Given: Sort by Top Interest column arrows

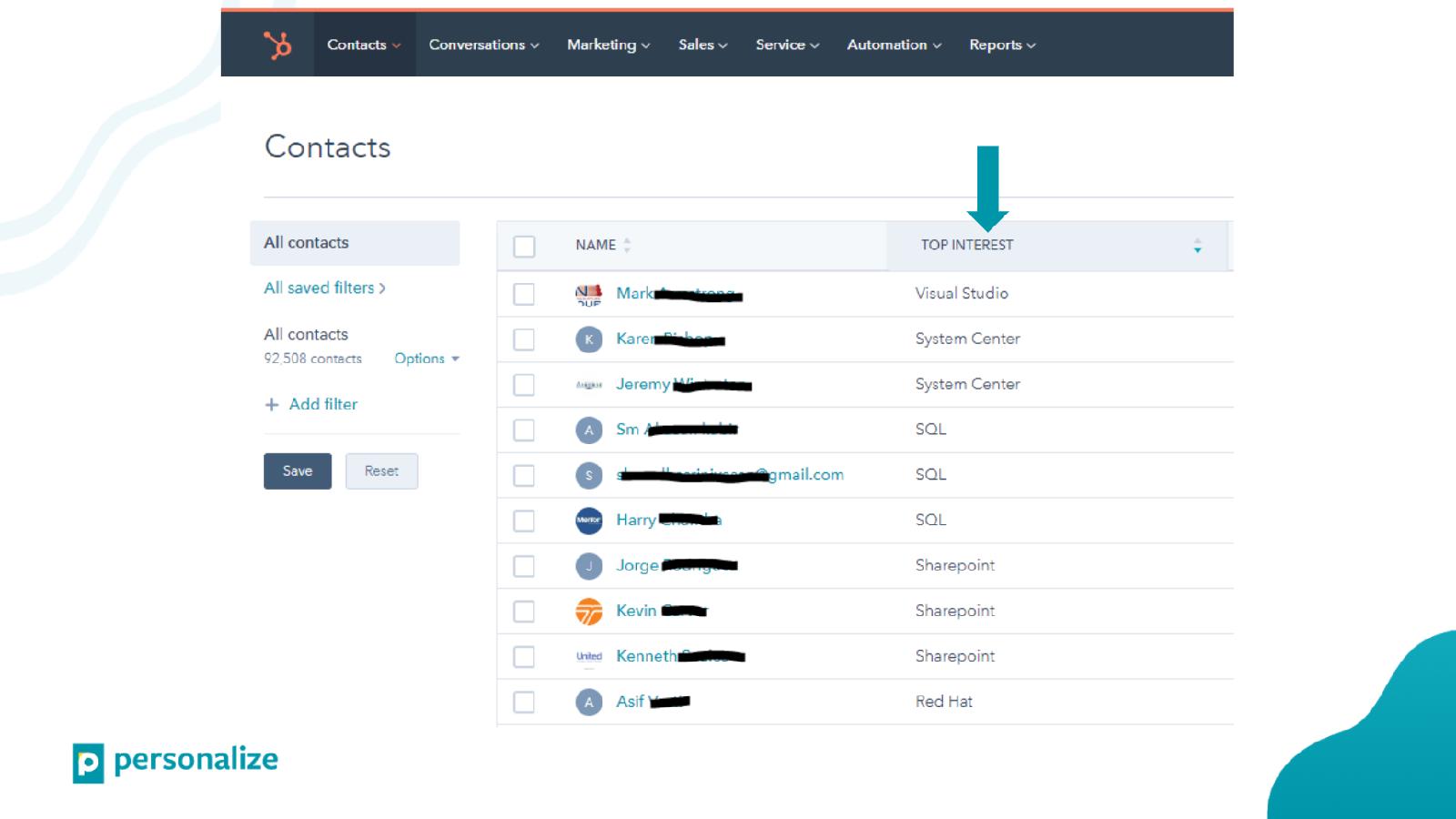Looking at the screenshot, I should pyautogui.click(x=1198, y=246).
